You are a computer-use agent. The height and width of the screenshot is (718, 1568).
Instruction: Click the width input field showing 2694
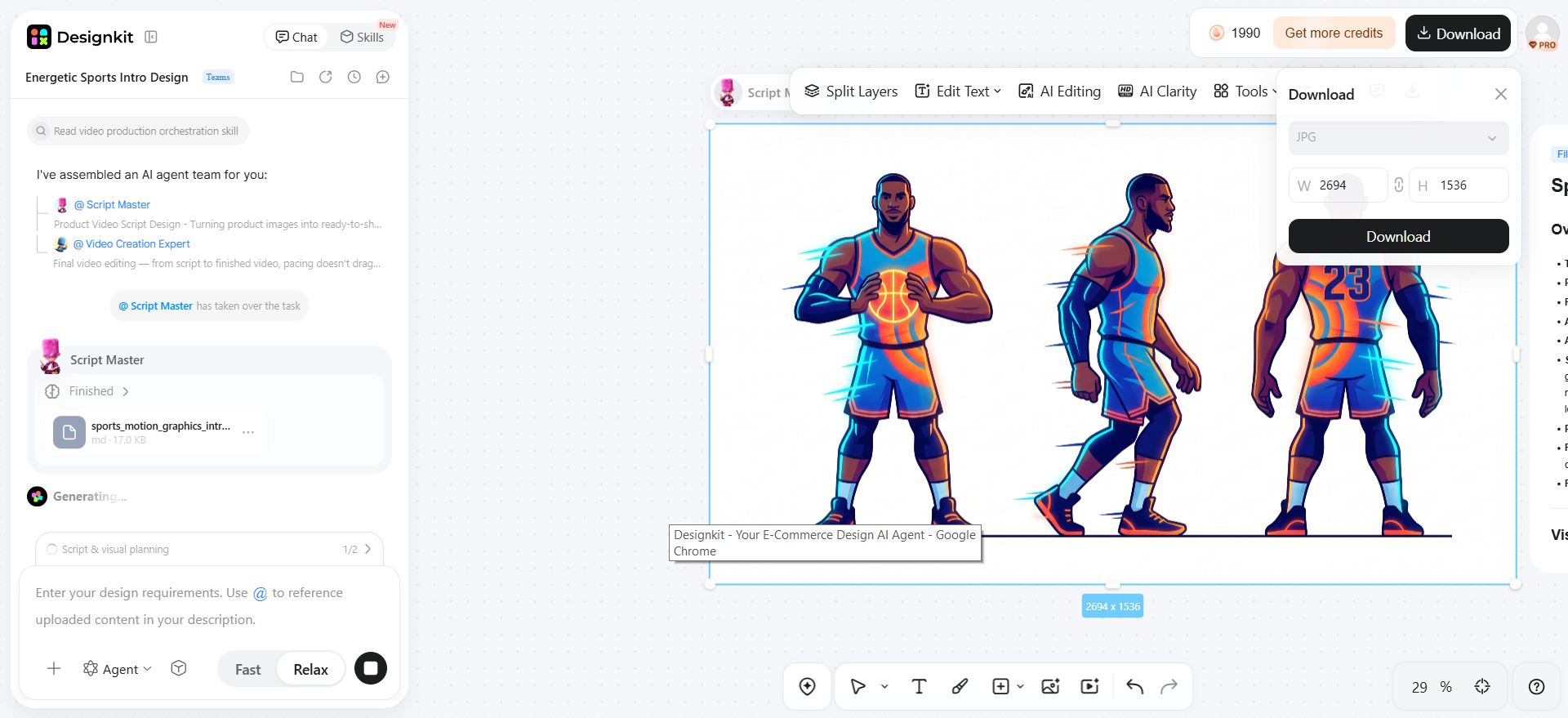click(x=1338, y=185)
